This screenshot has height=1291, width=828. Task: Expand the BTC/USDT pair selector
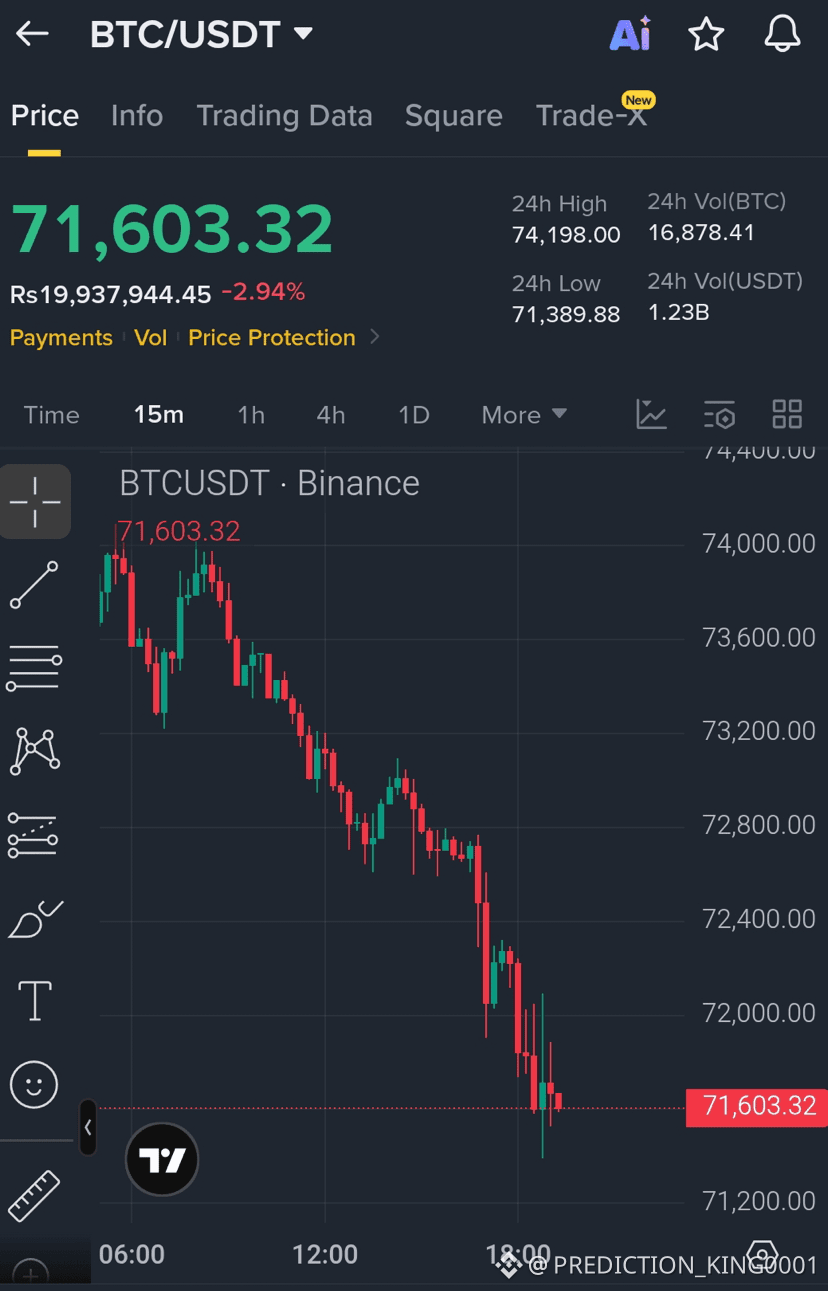tap(303, 34)
